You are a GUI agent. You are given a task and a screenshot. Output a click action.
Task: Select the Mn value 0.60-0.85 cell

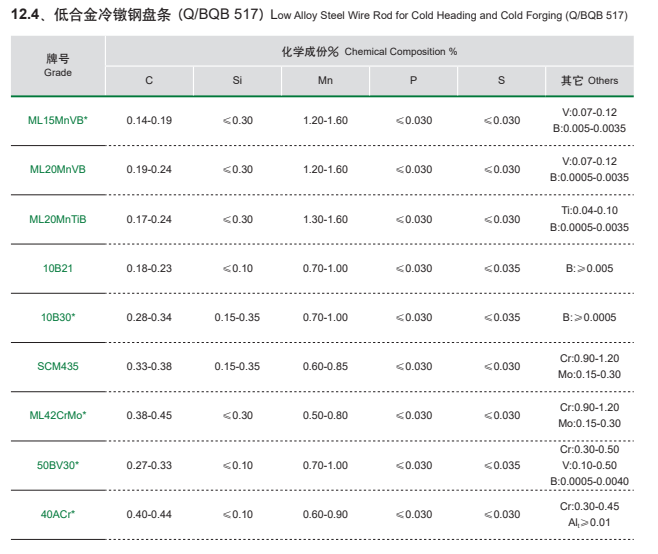coord(325,366)
